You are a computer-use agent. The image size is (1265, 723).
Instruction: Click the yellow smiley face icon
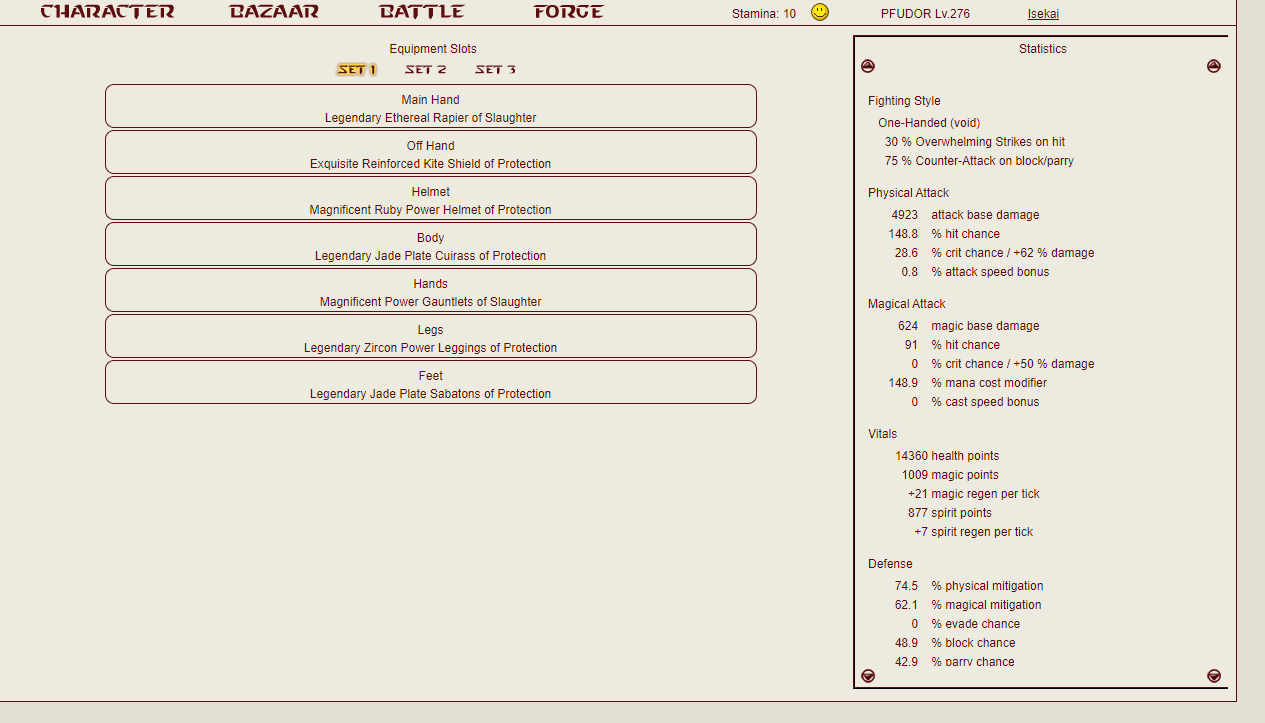820,13
